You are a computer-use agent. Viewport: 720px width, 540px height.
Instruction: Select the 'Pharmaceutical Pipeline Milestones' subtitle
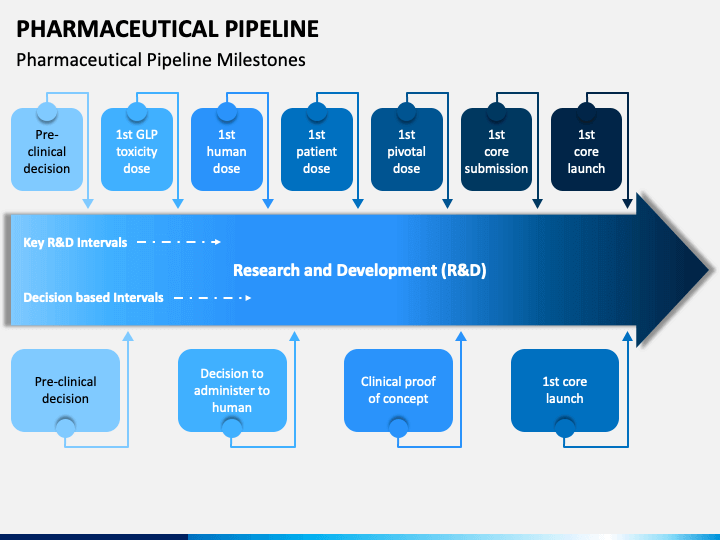click(x=161, y=60)
